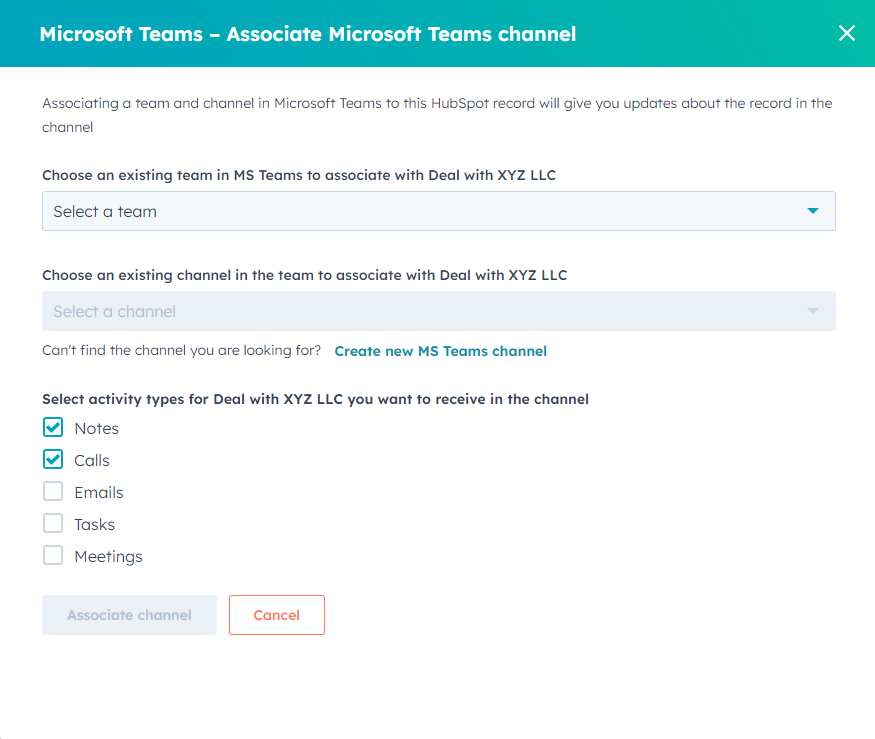The height and width of the screenshot is (739, 875).
Task: Enable the Emails activity checkbox
Action: point(53,492)
